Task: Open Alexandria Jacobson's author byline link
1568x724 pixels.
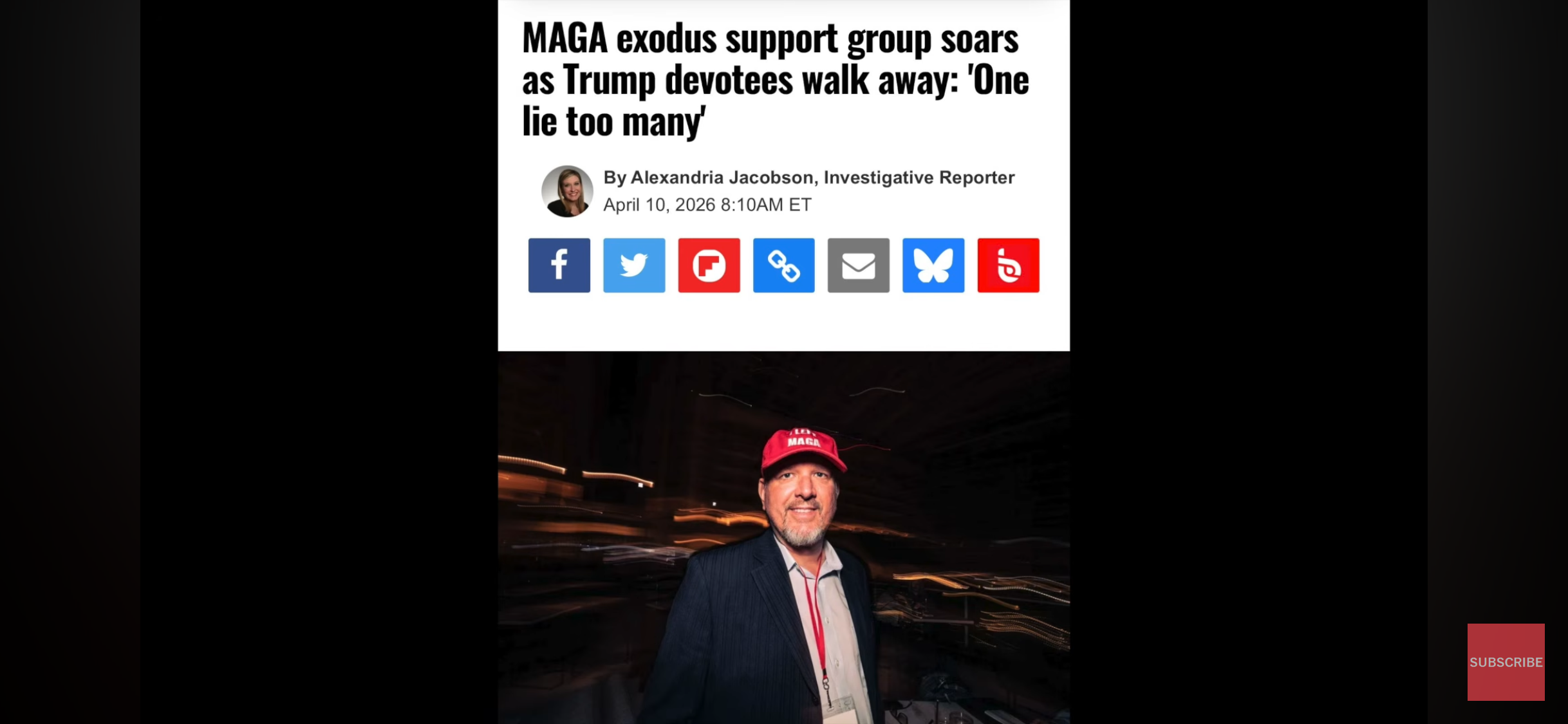Action: tap(722, 177)
